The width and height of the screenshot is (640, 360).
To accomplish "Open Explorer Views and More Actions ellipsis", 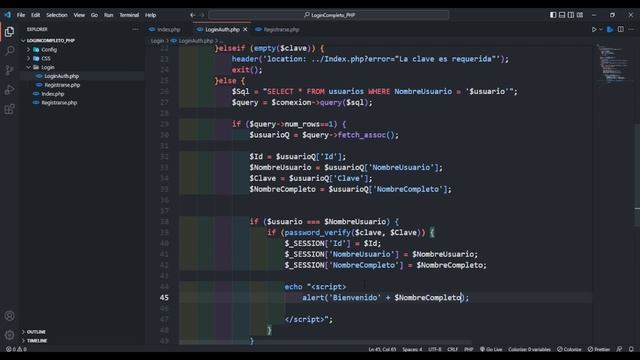I will [135, 29].
